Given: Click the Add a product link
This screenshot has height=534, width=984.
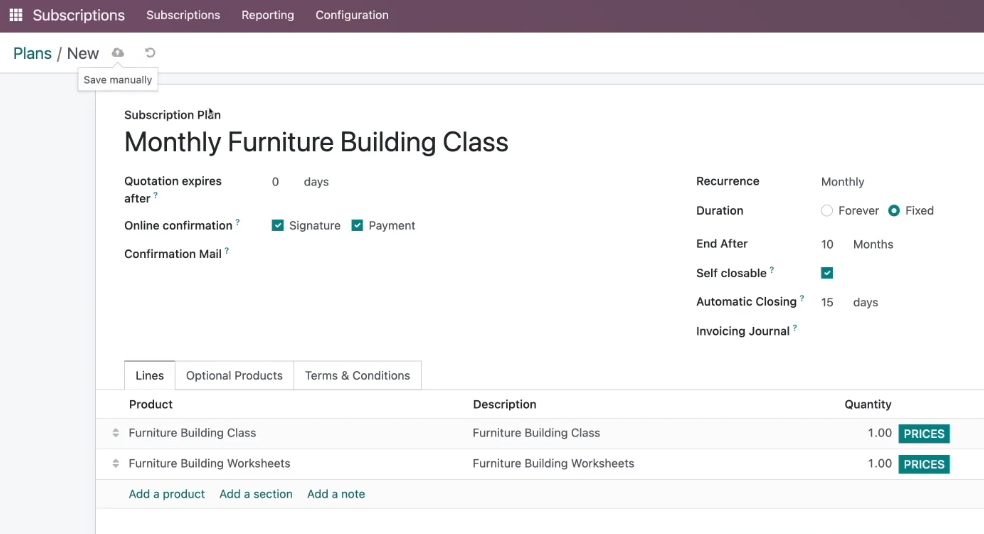Looking at the screenshot, I should [x=167, y=494].
